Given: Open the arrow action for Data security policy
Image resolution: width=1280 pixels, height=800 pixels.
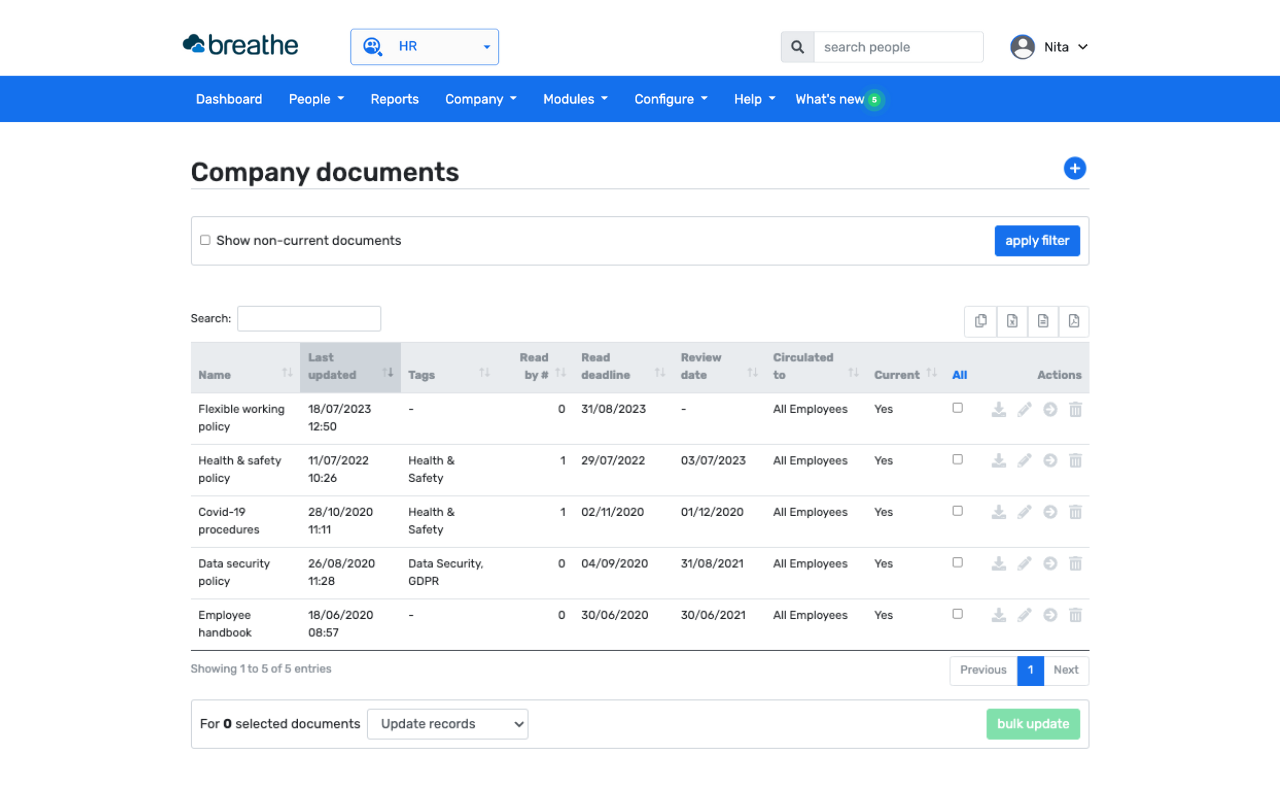Looking at the screenshot, I should (1050, 564).
